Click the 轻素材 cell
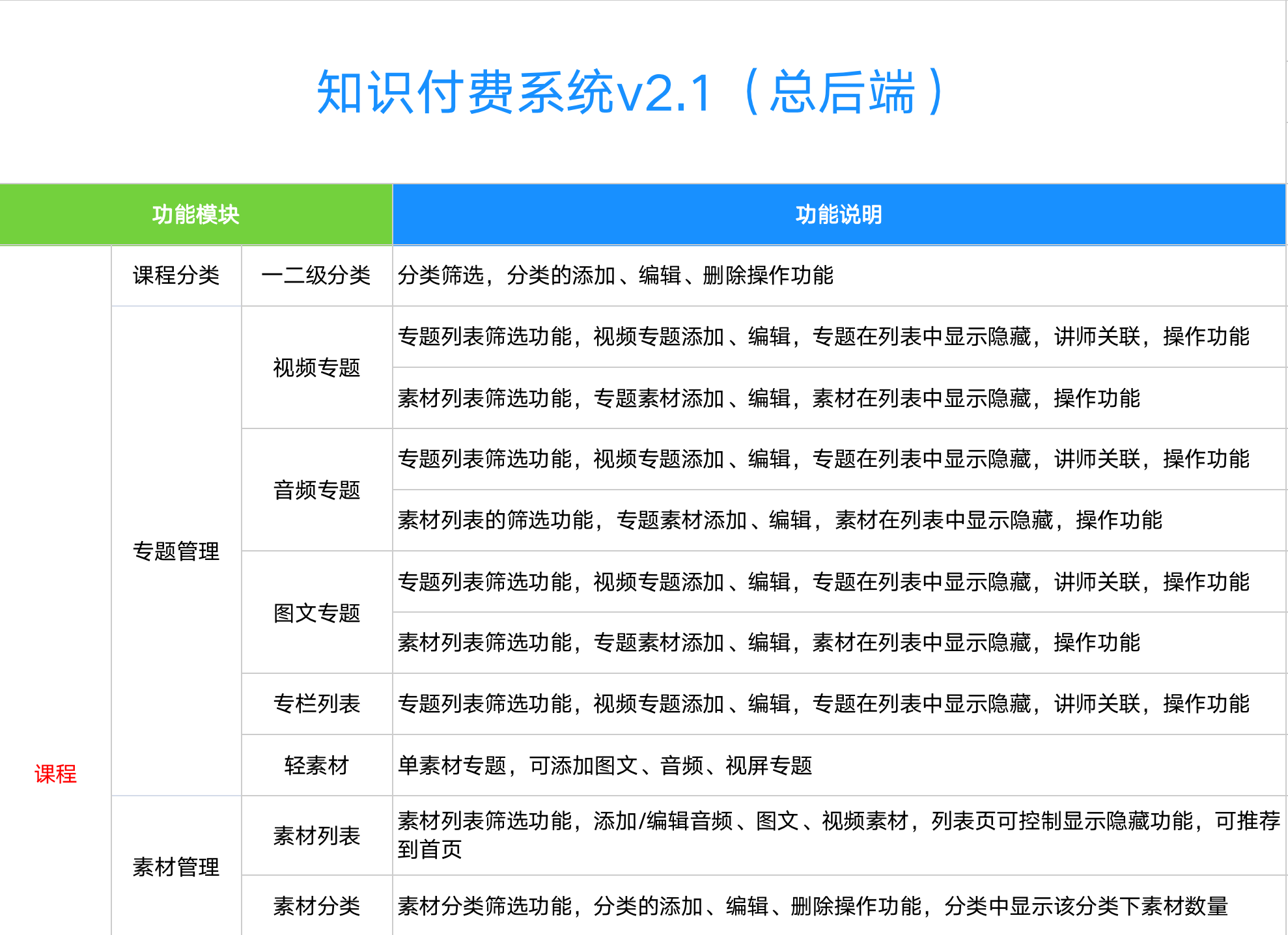 point(316,765)
